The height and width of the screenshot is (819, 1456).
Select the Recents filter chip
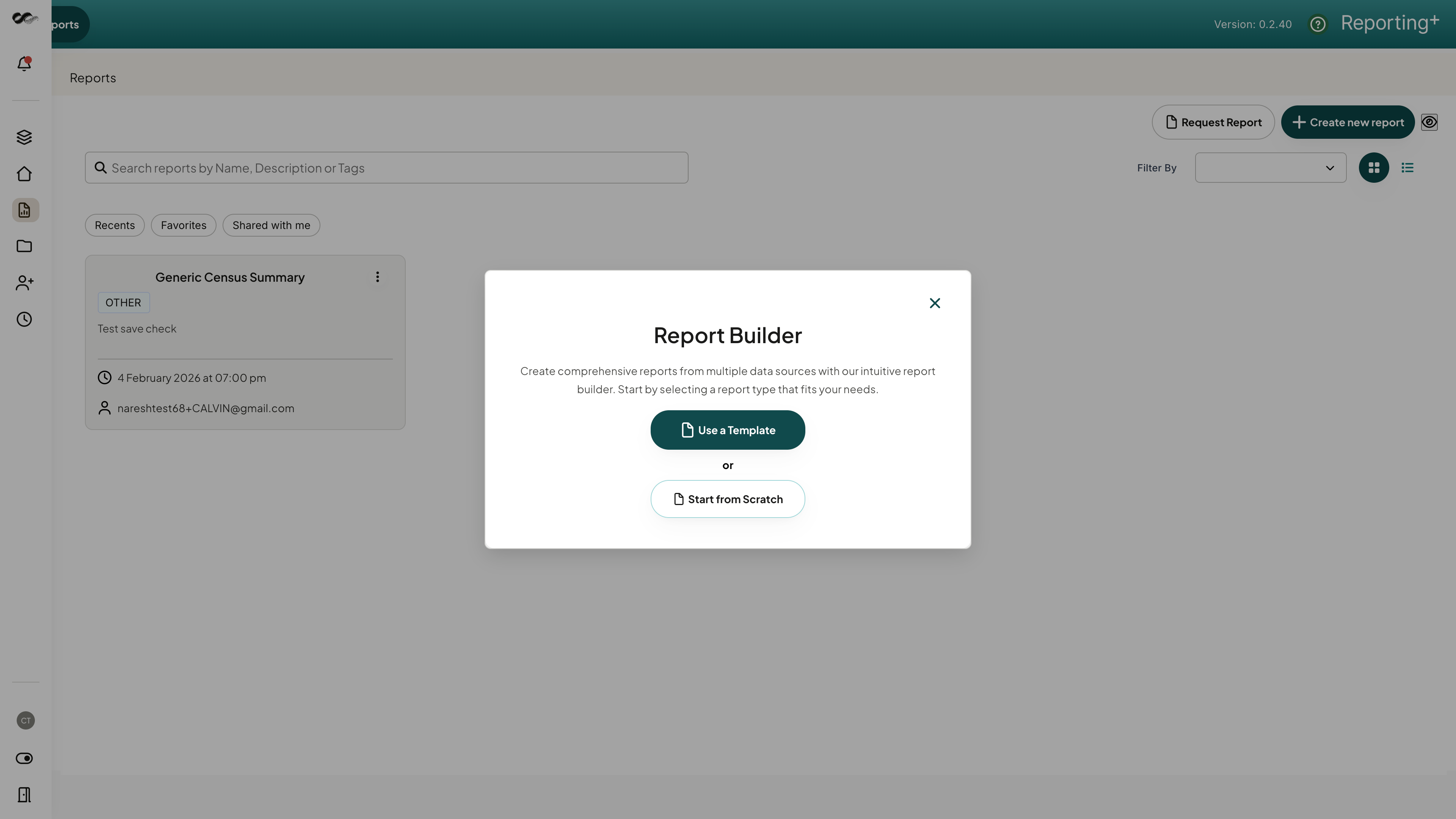pos(115,225)
